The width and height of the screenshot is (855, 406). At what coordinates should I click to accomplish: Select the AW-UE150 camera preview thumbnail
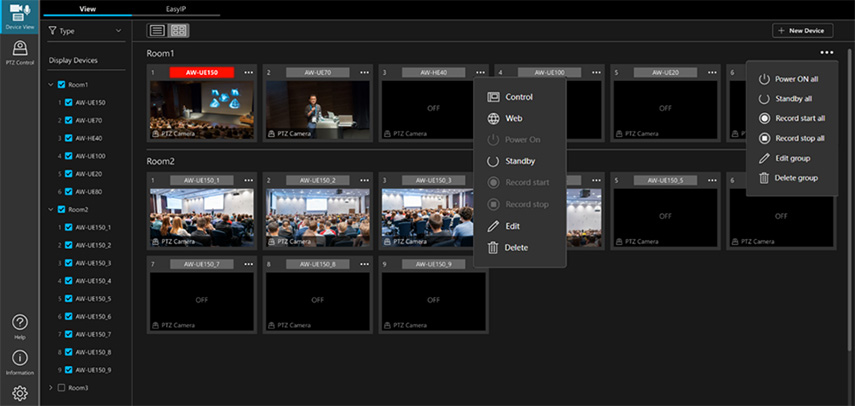202,110
